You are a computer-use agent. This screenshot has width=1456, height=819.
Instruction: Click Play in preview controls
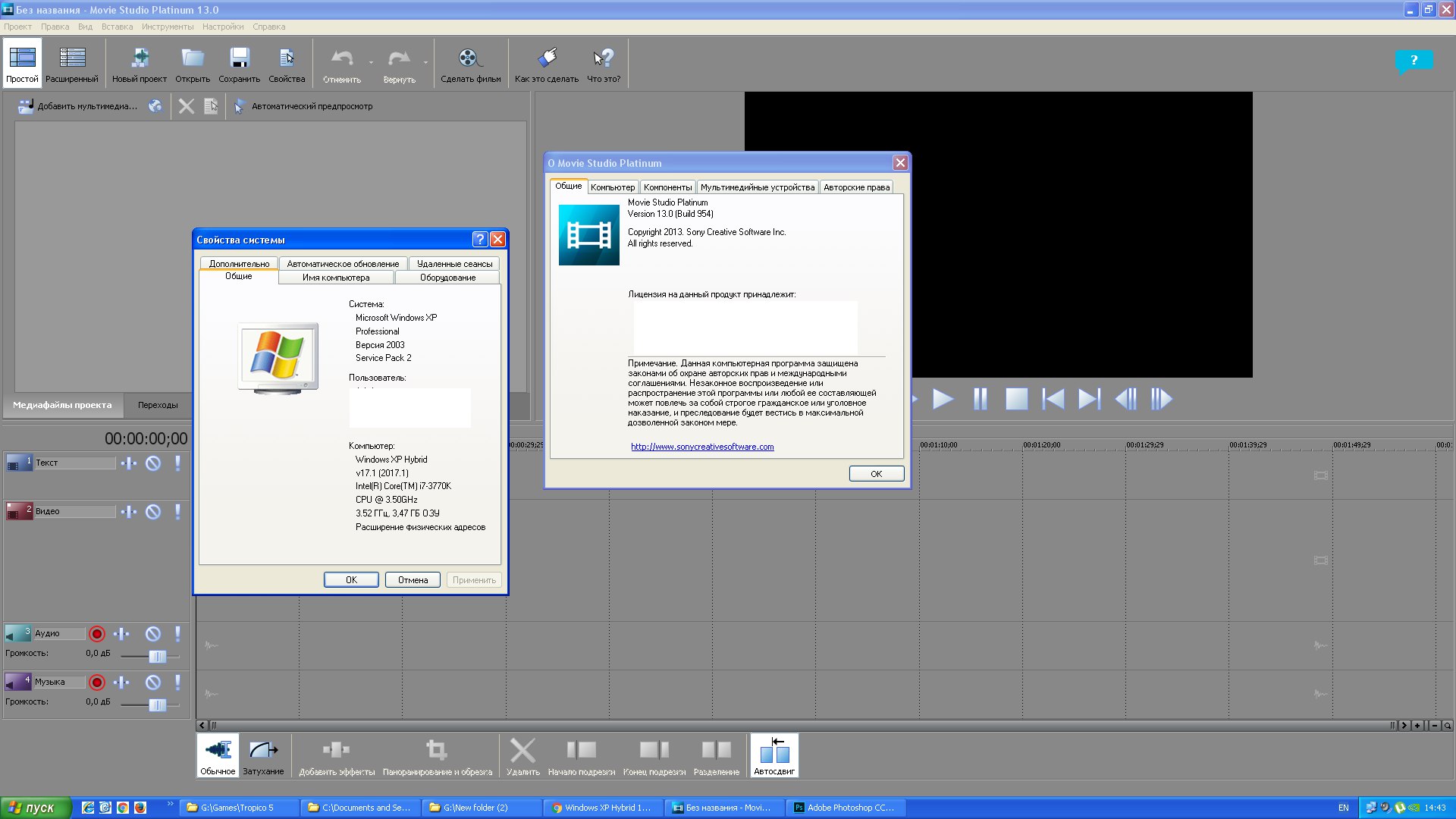point(943,399)
